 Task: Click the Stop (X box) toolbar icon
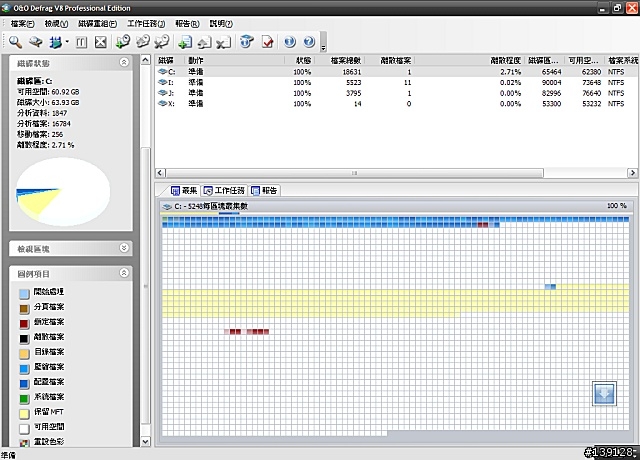(101, 42)
